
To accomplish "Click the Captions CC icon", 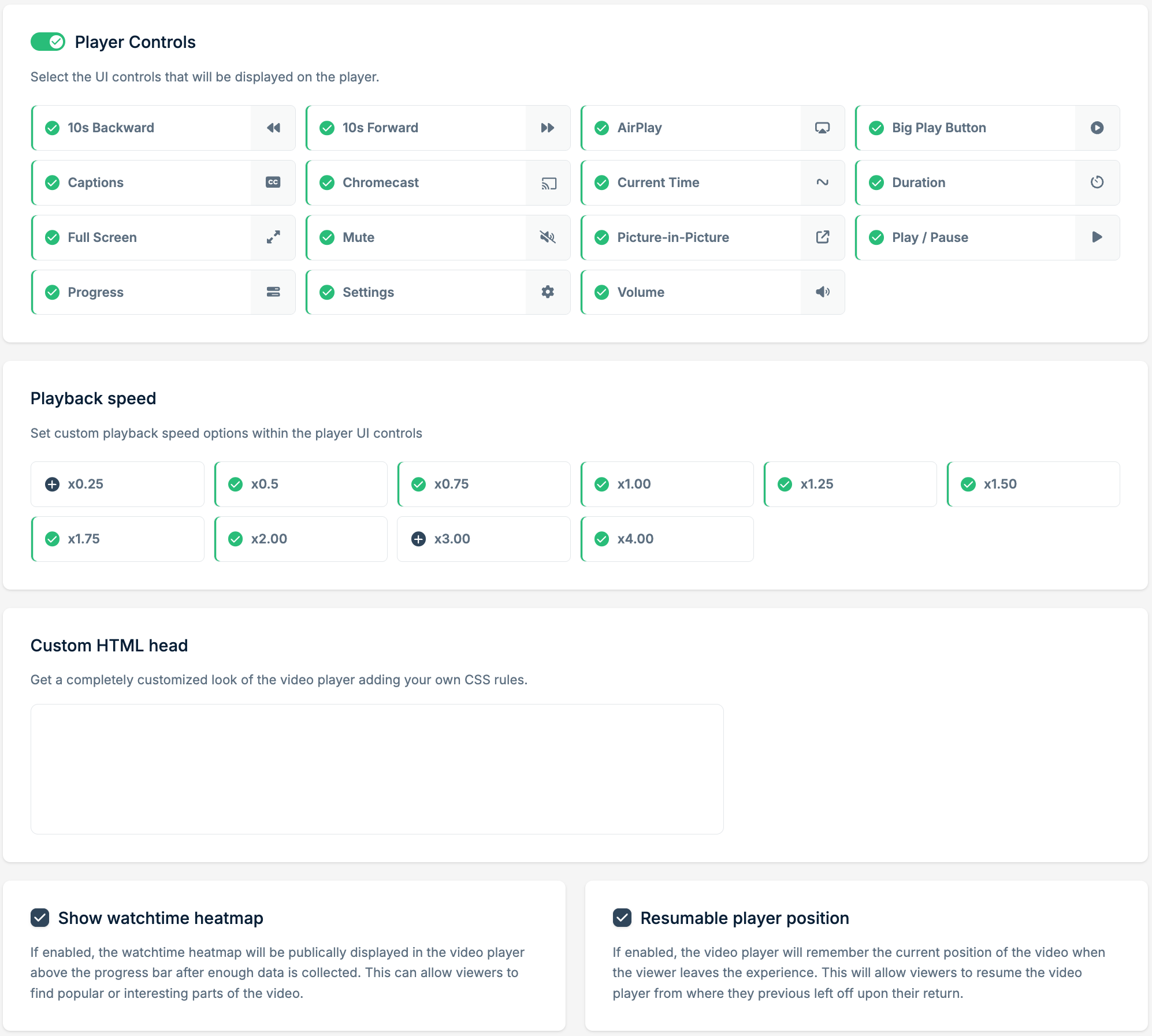I will [x=273, y=182].
